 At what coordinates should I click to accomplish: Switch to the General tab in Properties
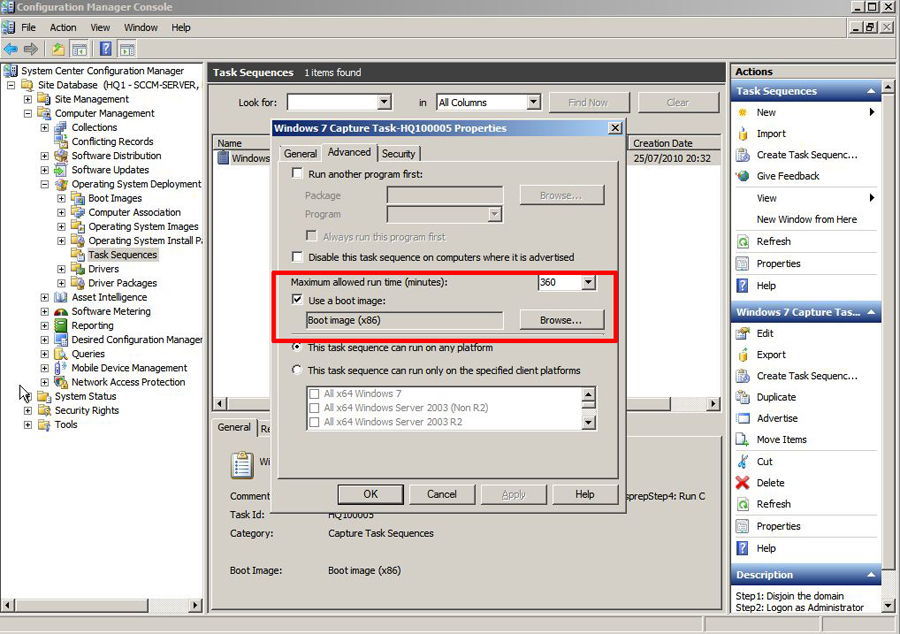[300, 154]
